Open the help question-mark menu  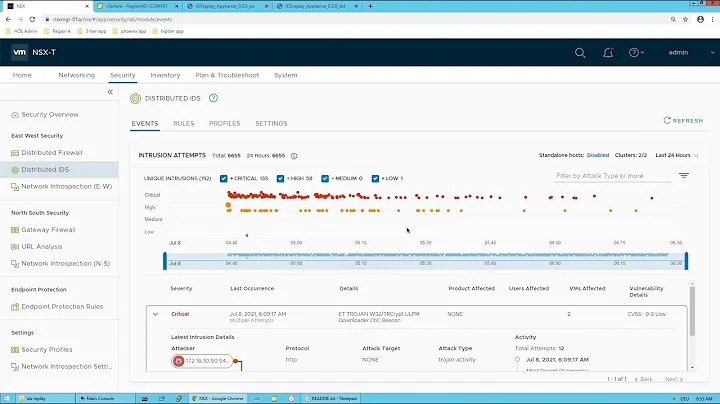pyautogui.click(x=636, y=53)
